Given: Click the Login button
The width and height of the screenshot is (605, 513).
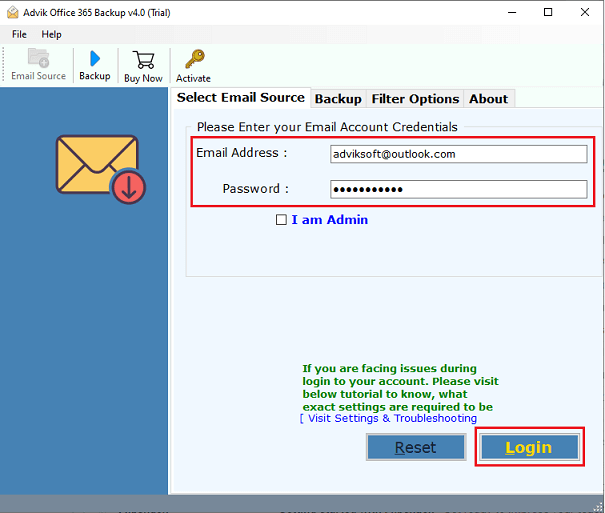Looking at the screenshot, I should (x=529, y=447).
